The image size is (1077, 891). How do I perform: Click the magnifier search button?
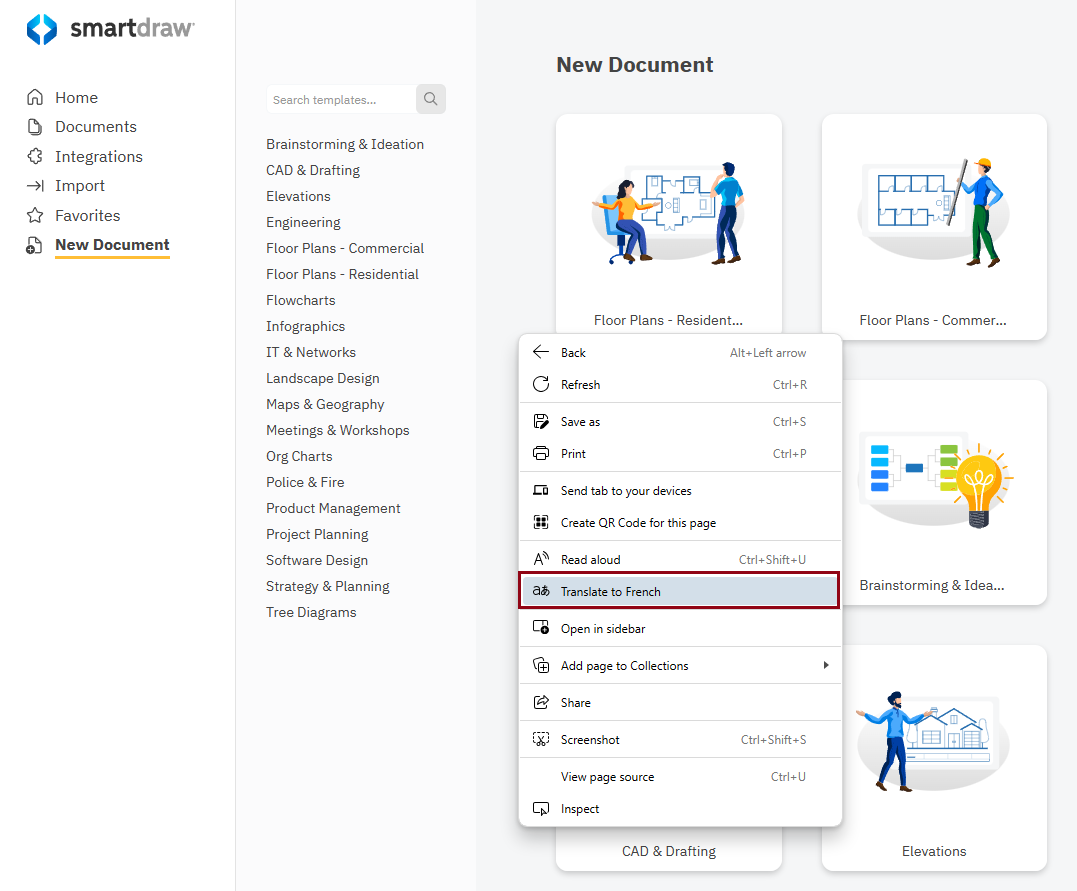point(431,99)
